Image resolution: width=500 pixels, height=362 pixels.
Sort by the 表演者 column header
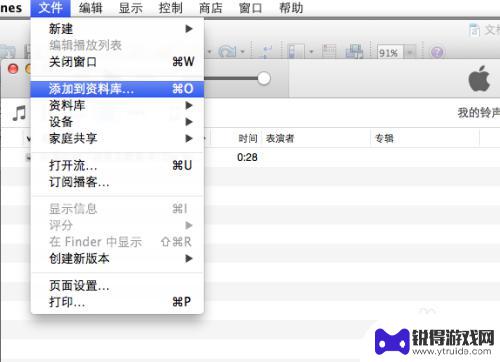pos(280,138)
